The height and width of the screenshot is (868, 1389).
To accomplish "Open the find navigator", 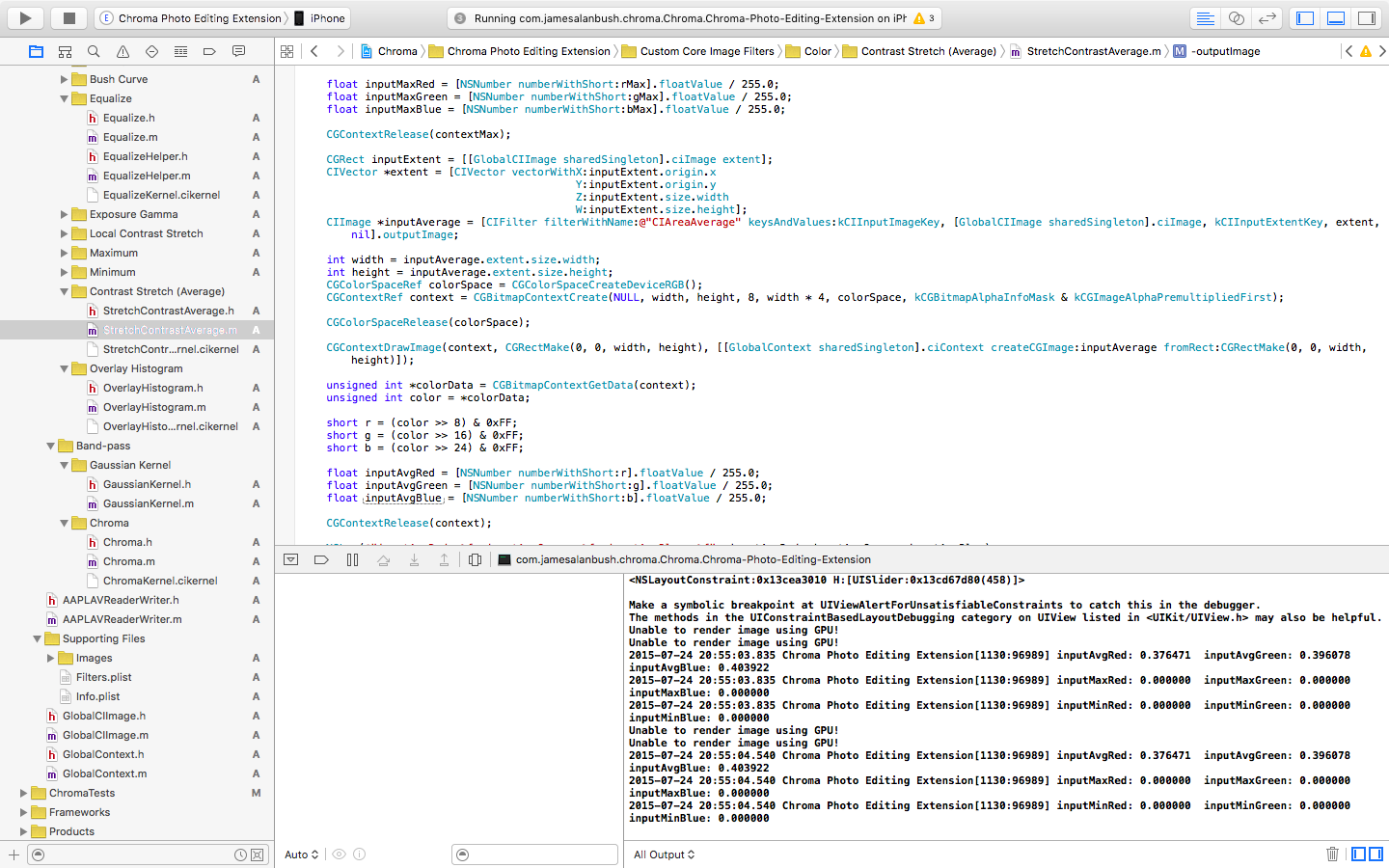I will (94, 51).
